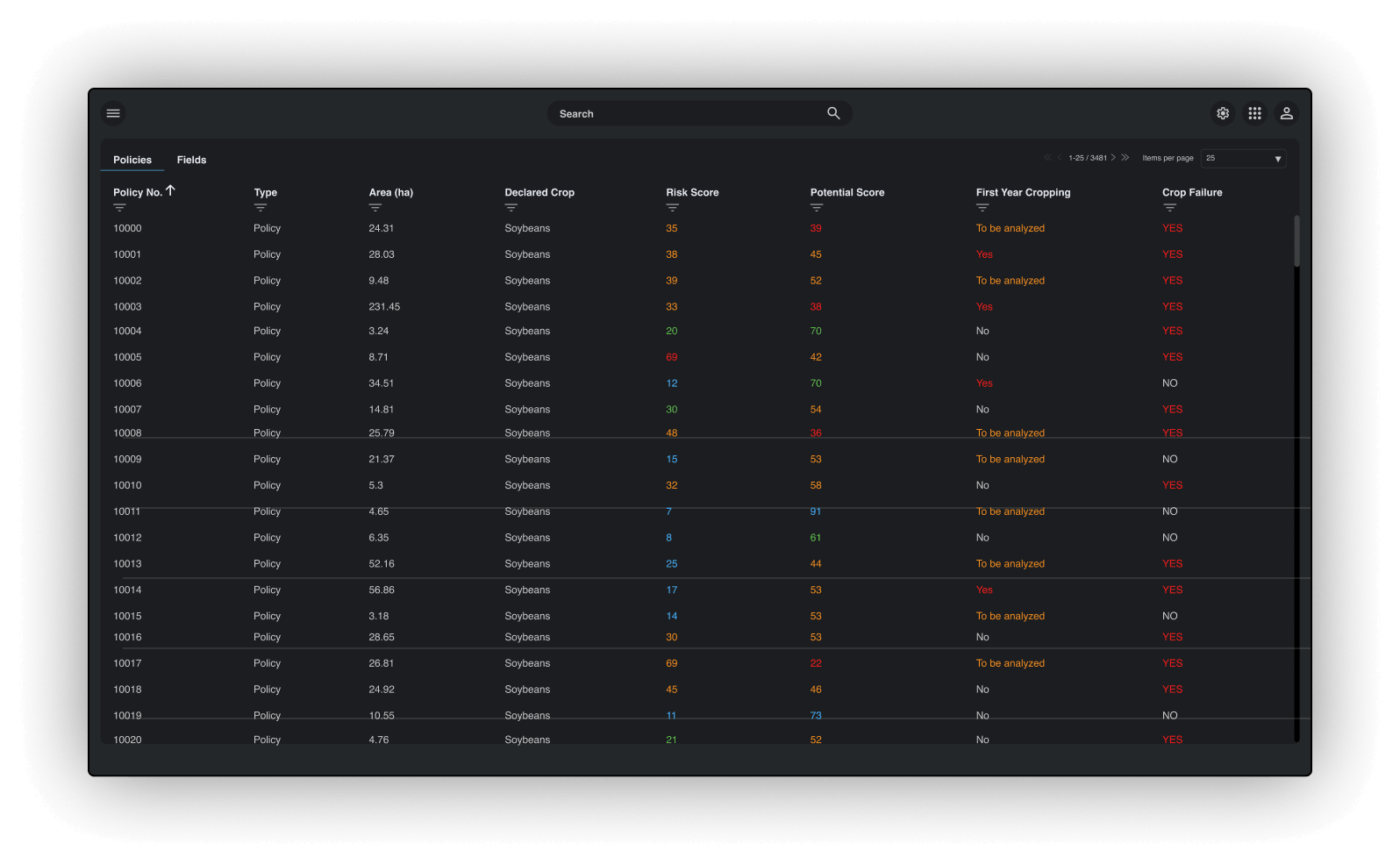This screenshot has height=865, width=1400.
Task: Click area value 24.92
Action: 382,690
